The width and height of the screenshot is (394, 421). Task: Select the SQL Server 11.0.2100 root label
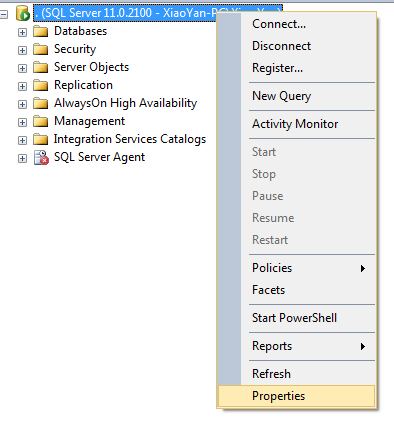pos(125,13)
